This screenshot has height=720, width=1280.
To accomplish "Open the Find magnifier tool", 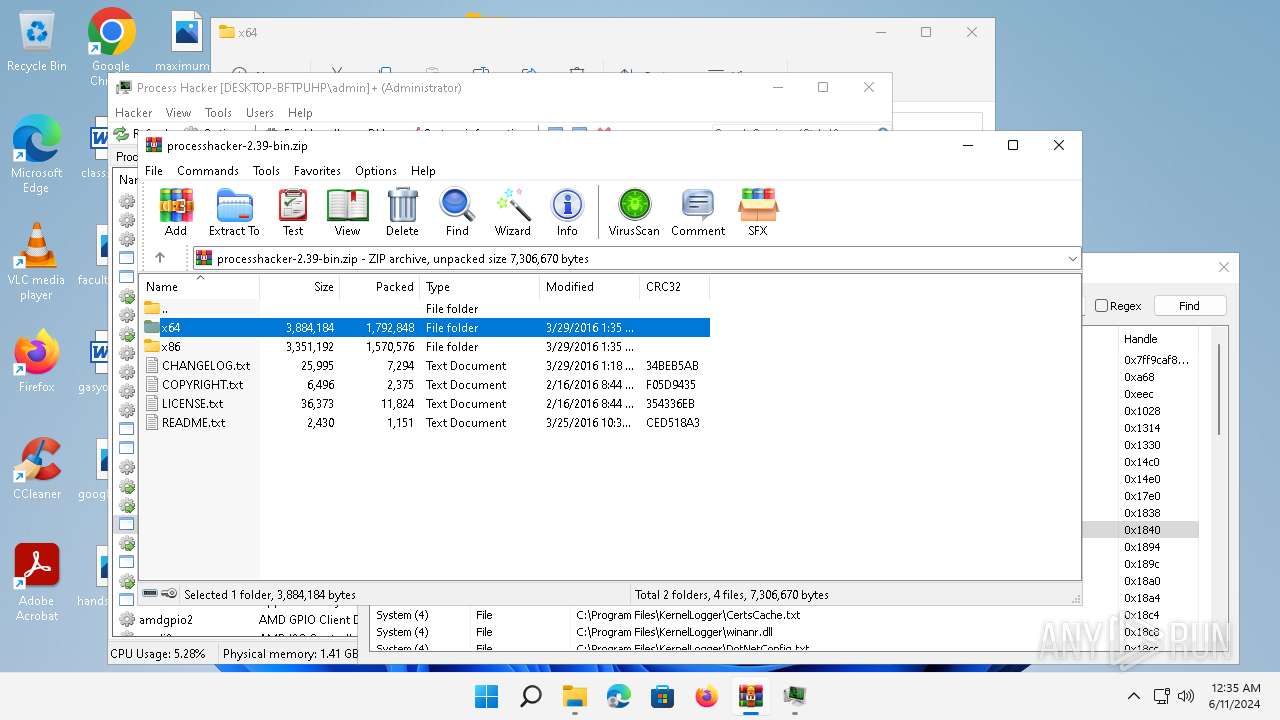I will click(457, 212).
